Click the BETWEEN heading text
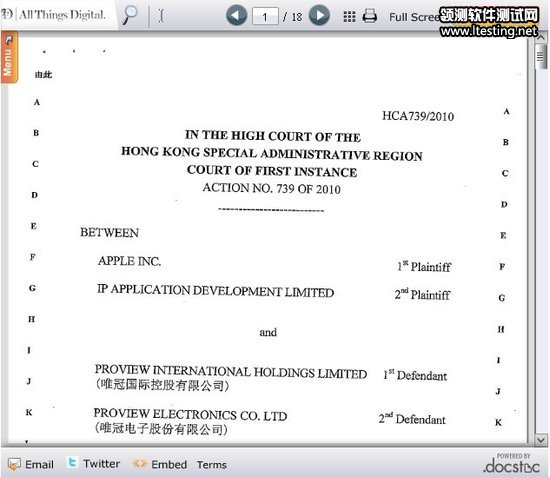 click(109, 233)
